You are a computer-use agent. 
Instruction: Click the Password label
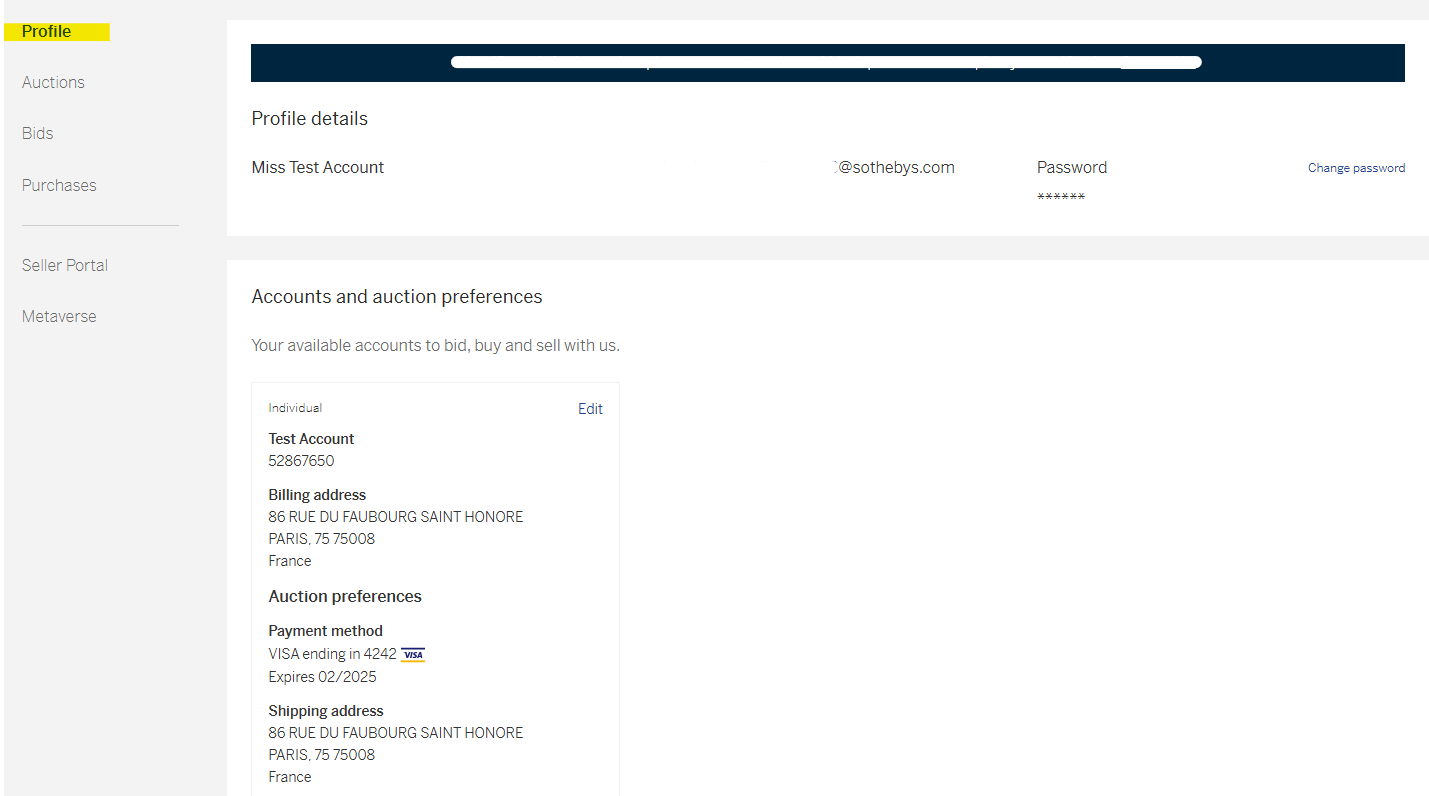[1072, 167]
